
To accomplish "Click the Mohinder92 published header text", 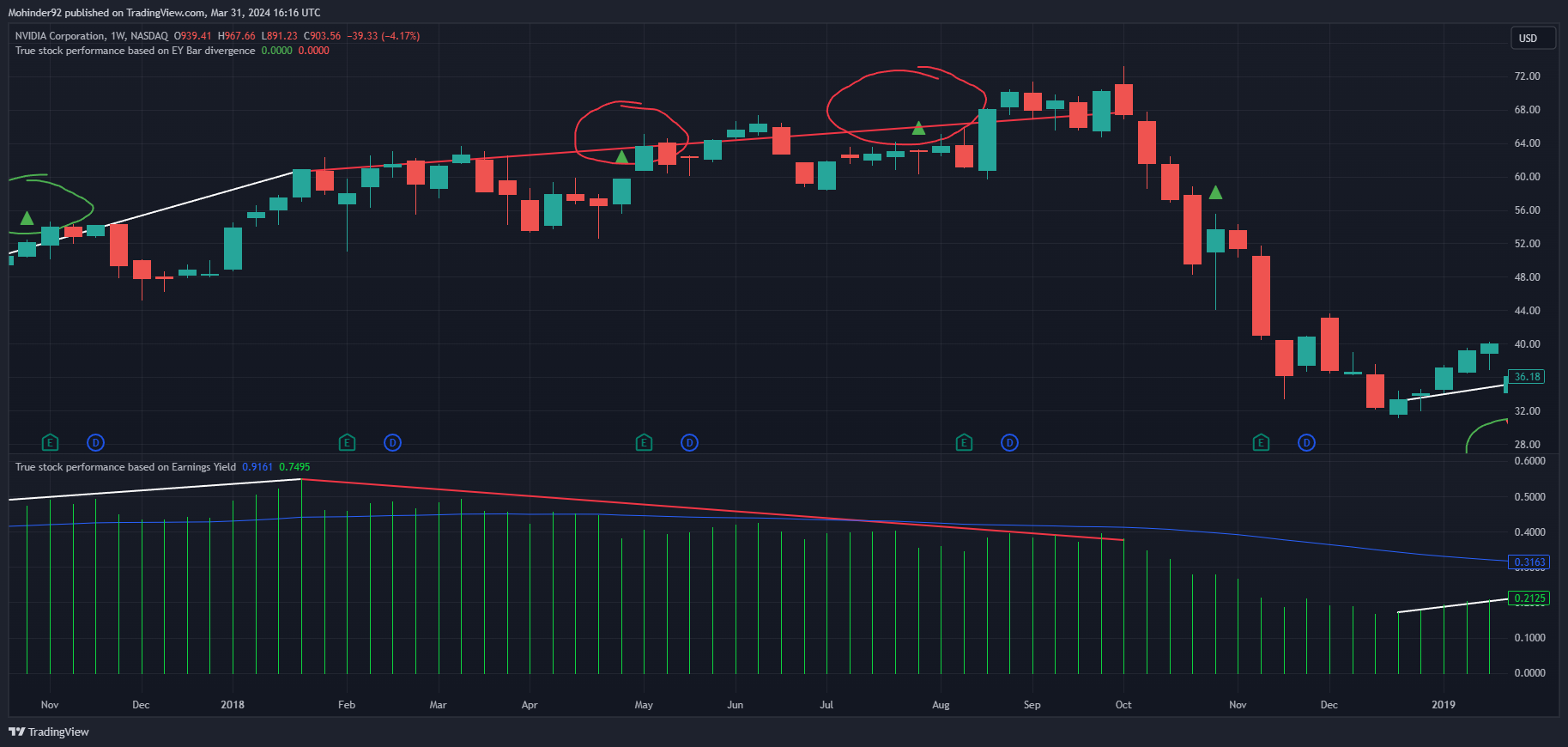I will click(164, 13).
